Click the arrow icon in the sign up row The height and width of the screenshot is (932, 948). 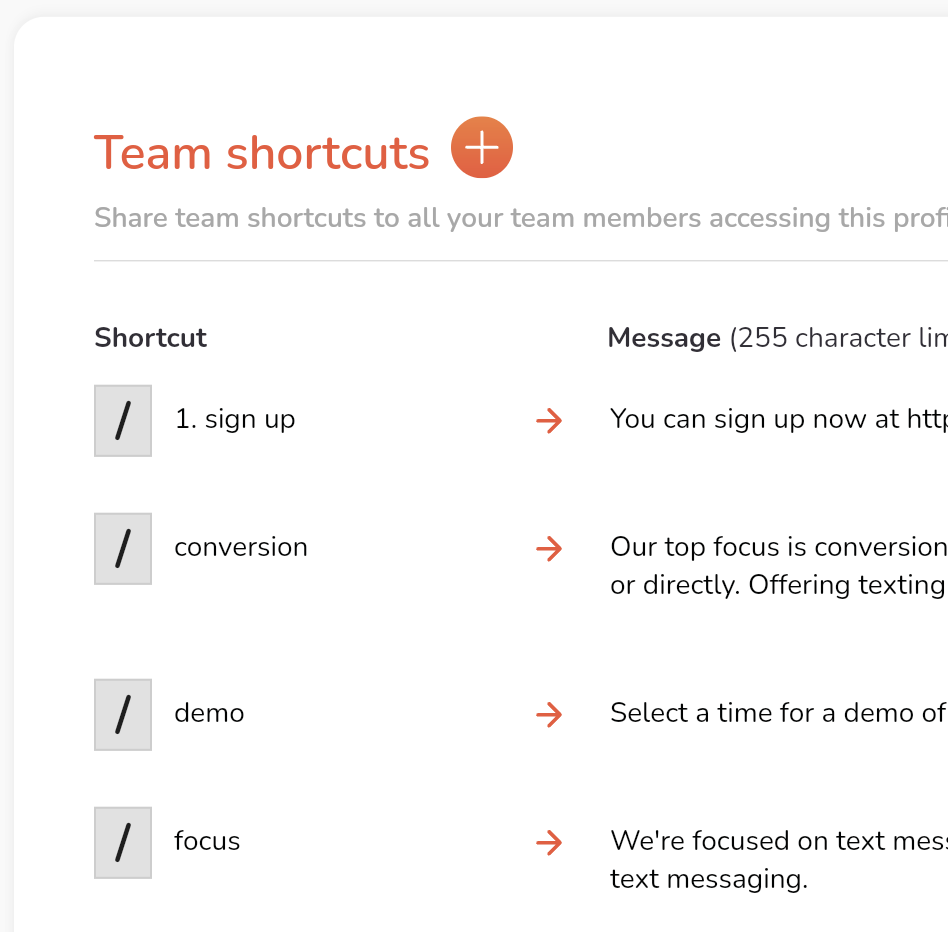(x=549, y=421)
